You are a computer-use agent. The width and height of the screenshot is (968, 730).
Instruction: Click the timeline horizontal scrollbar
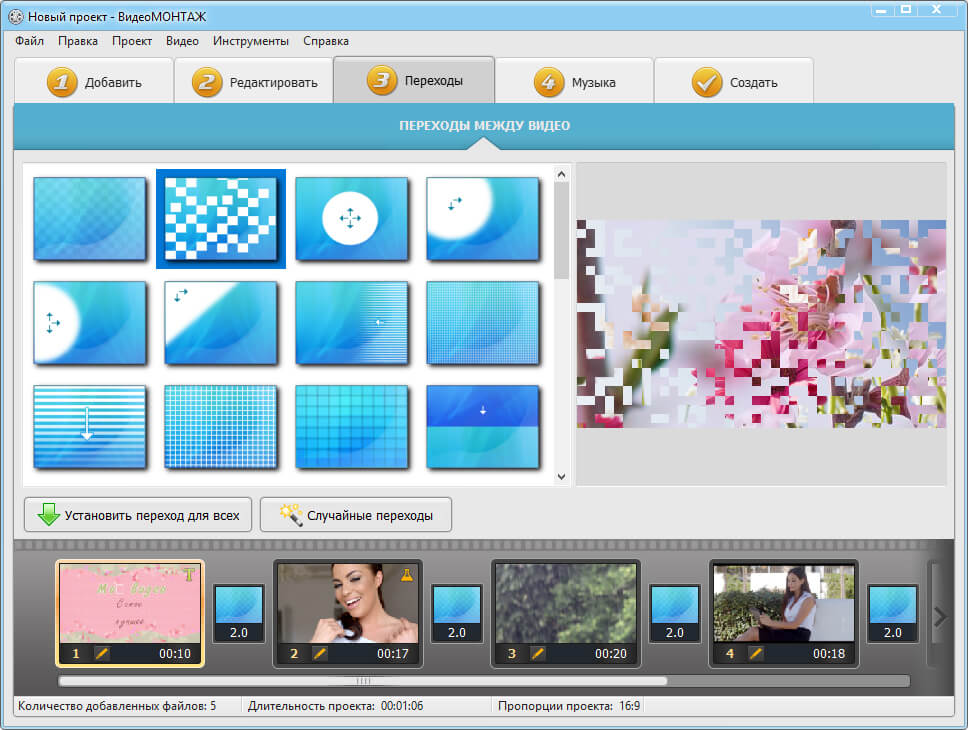(x=363, y=681)
